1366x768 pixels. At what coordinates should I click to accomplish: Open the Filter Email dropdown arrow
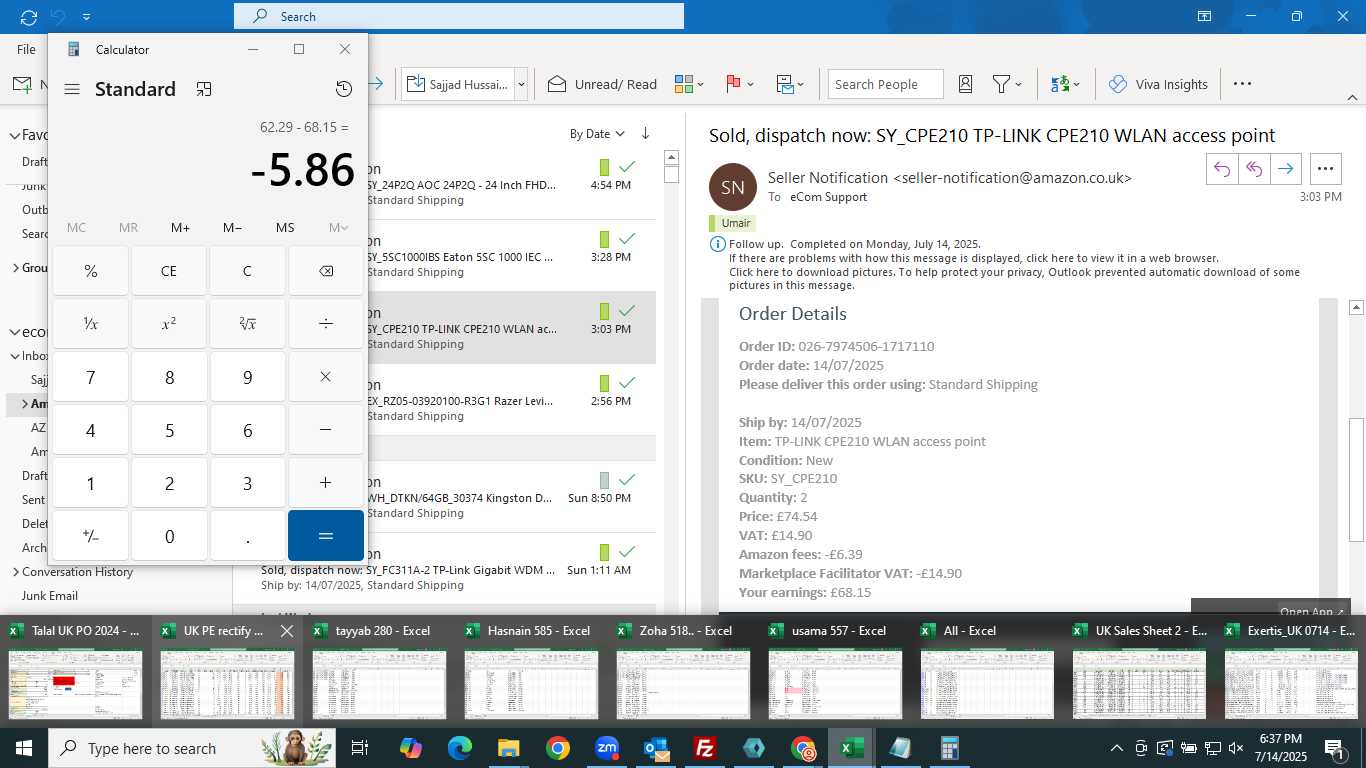click(1018, 85)
